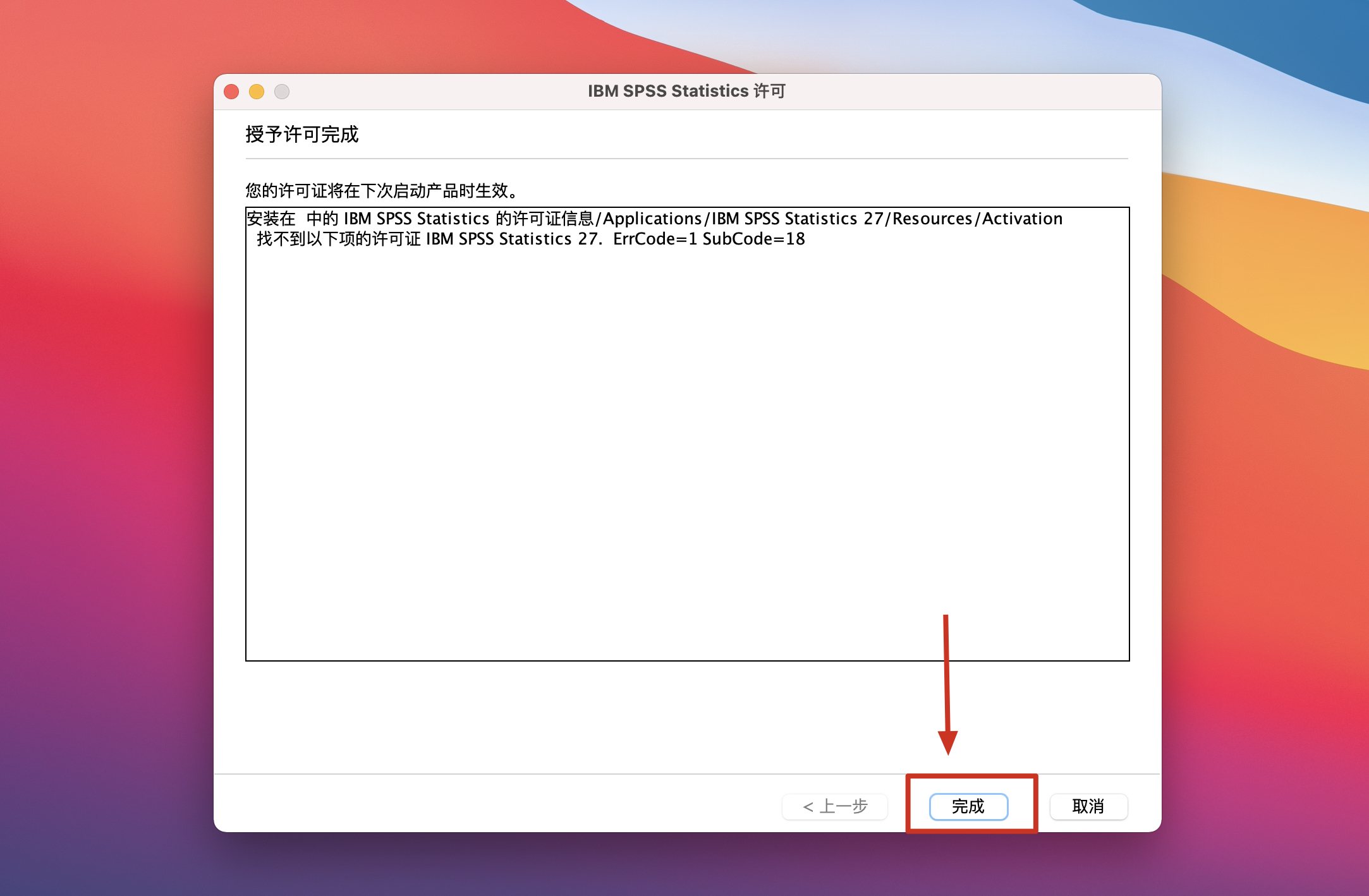
Task: Click the 您的许可证将在下次启动产品时生效 message
Action: click(381, 190)
